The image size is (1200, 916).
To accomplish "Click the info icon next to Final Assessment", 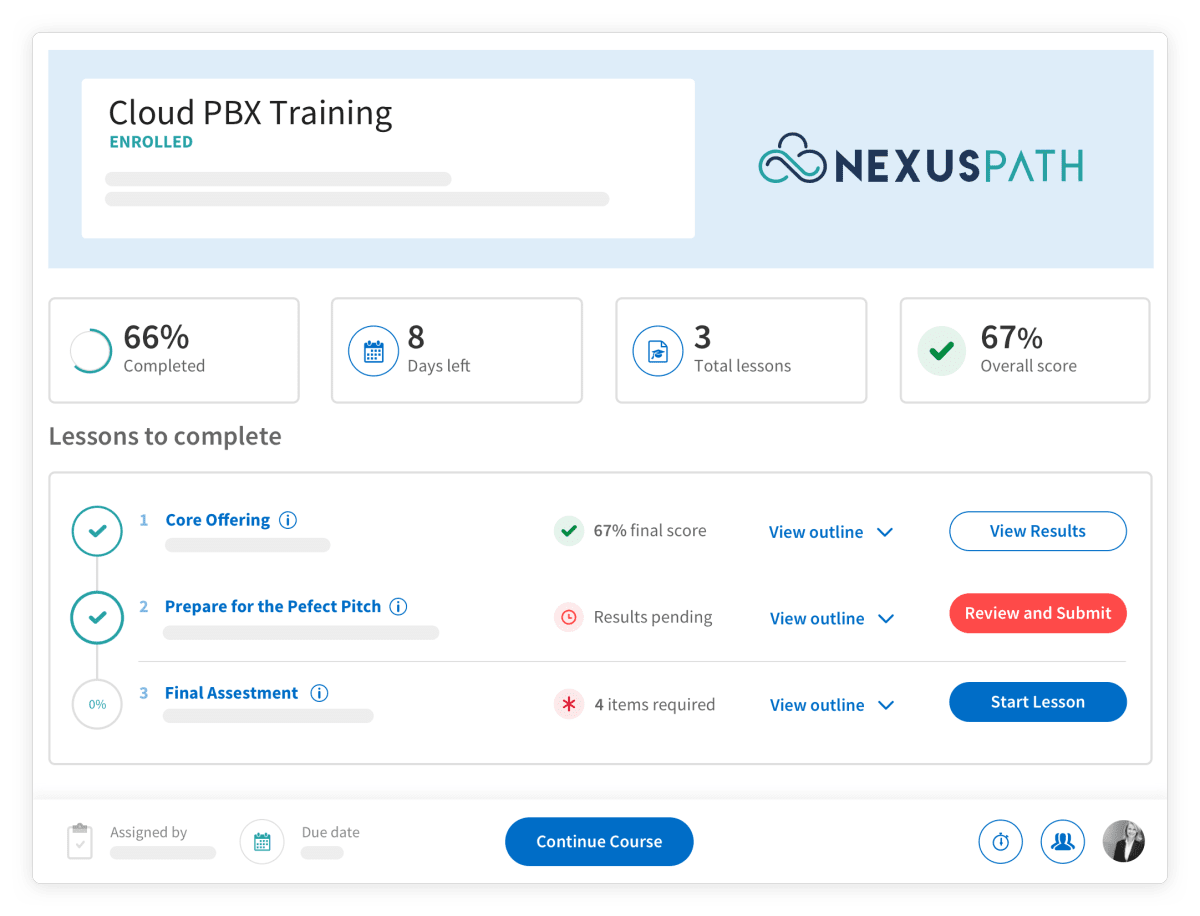I will pyautogui.click(x=319, y=693).
